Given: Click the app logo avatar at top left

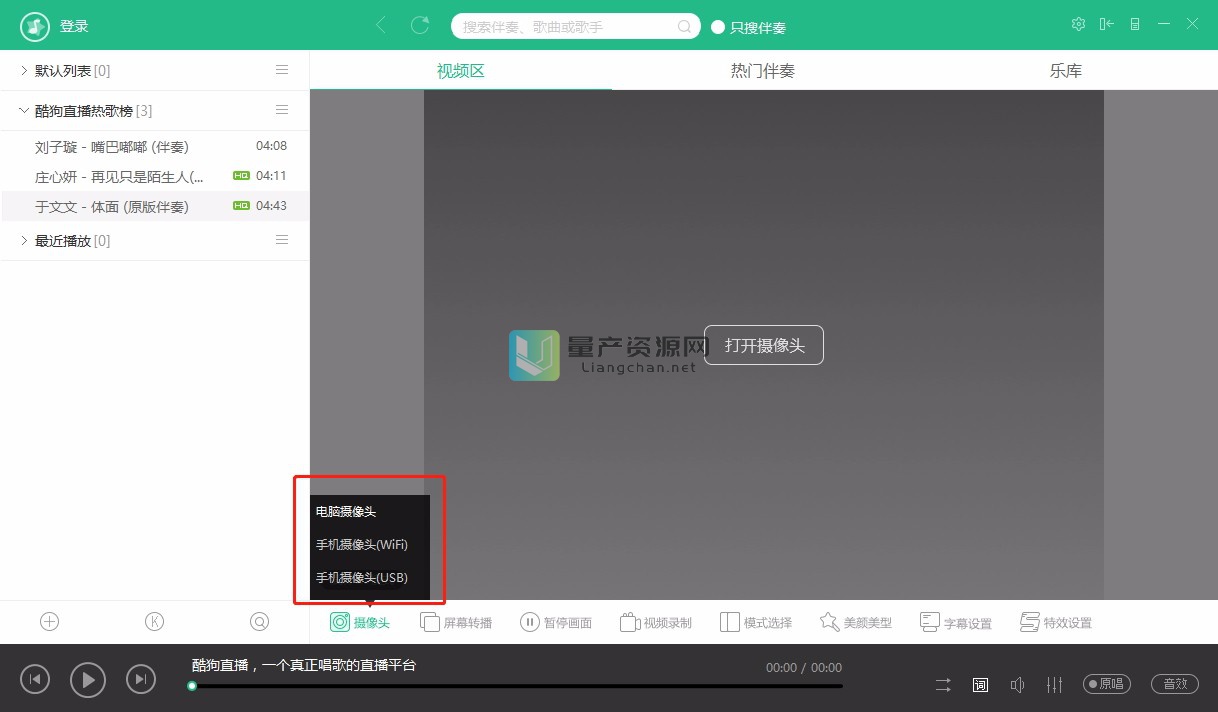Looking at the screenshot, I should click(x=35, y=26).
